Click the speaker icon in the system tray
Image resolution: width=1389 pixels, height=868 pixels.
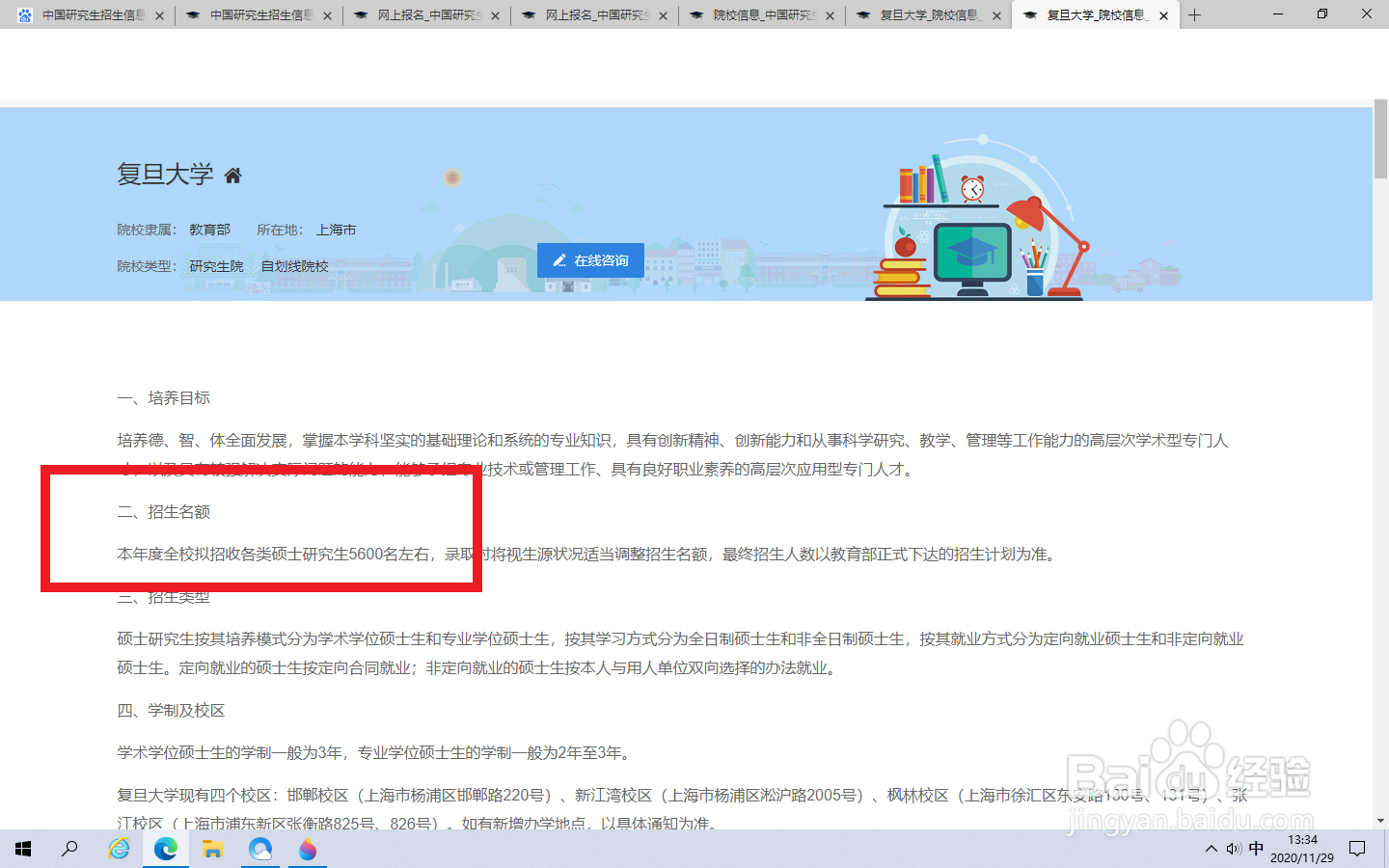click(x=1234, y=850)
